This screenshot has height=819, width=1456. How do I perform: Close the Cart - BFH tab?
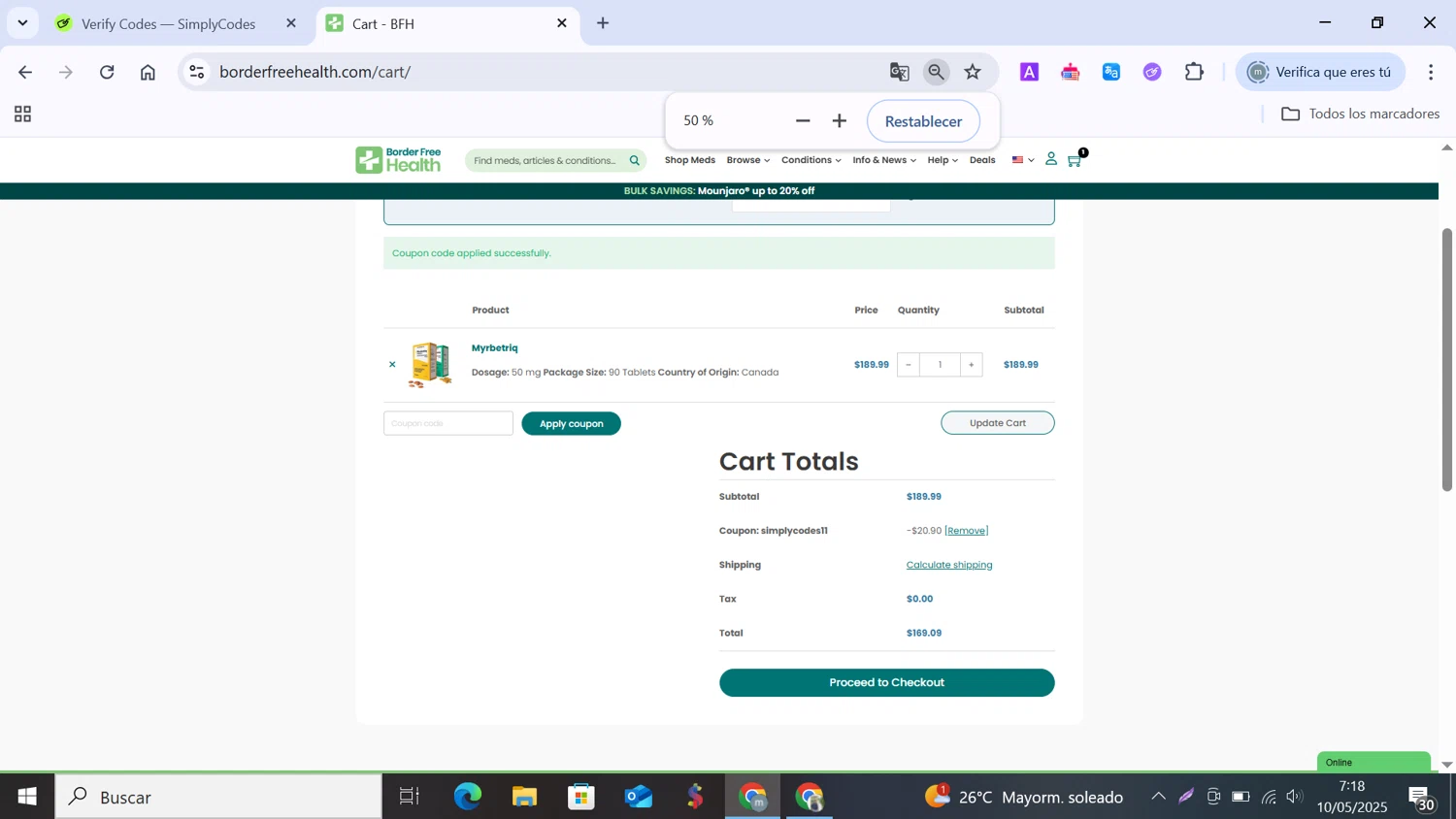point(562,23)
